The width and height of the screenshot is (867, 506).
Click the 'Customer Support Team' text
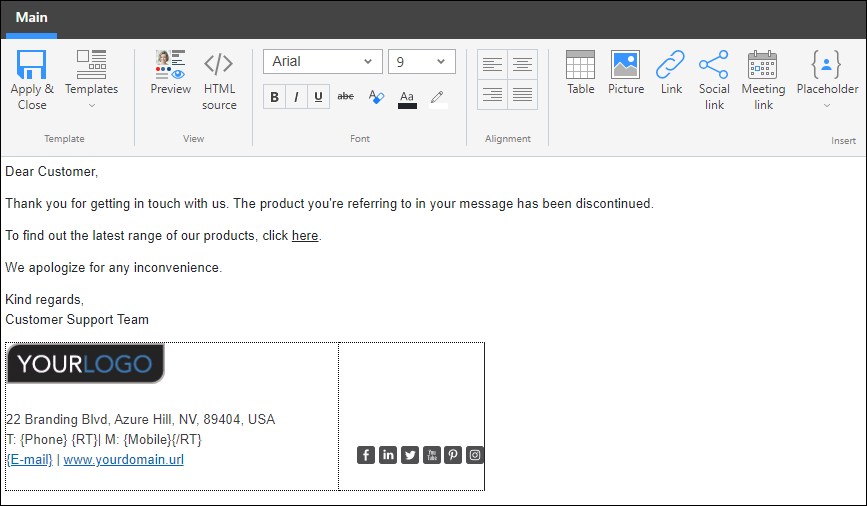(77, 320)
